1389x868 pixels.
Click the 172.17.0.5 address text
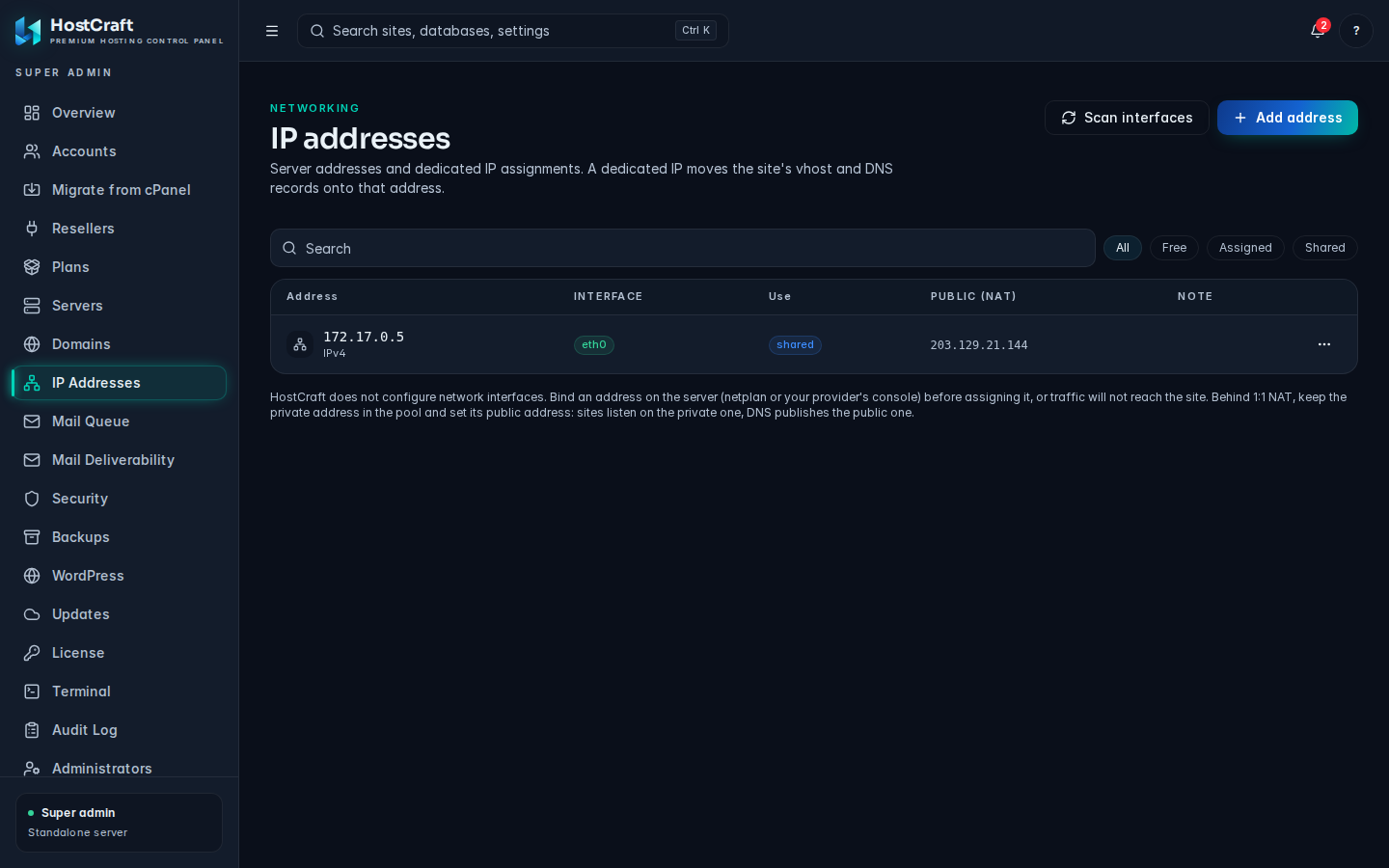(364, 337)
